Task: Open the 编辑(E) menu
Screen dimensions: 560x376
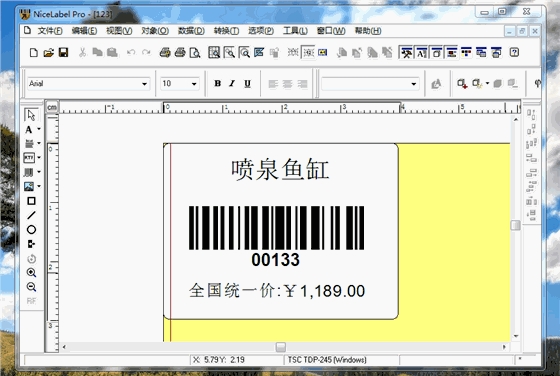Action: (84, 31)
